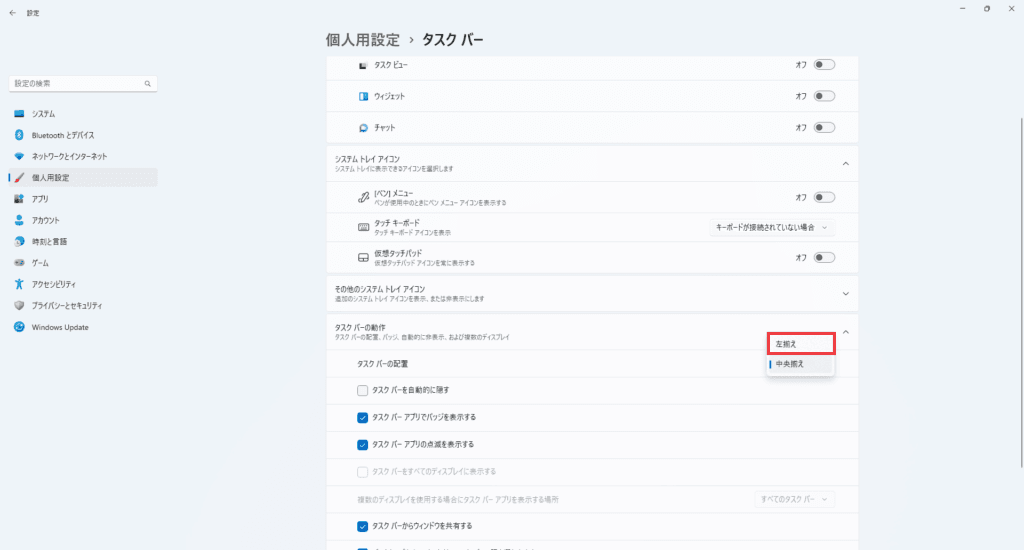Turn on the ウィジェット toggle
Viewport: 1024px width, 550px height.
[824, 96]
